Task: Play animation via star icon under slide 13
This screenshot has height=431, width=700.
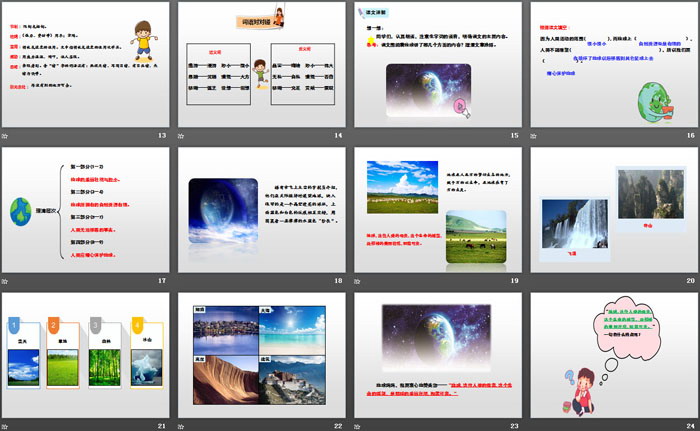Action: [5, 136]
